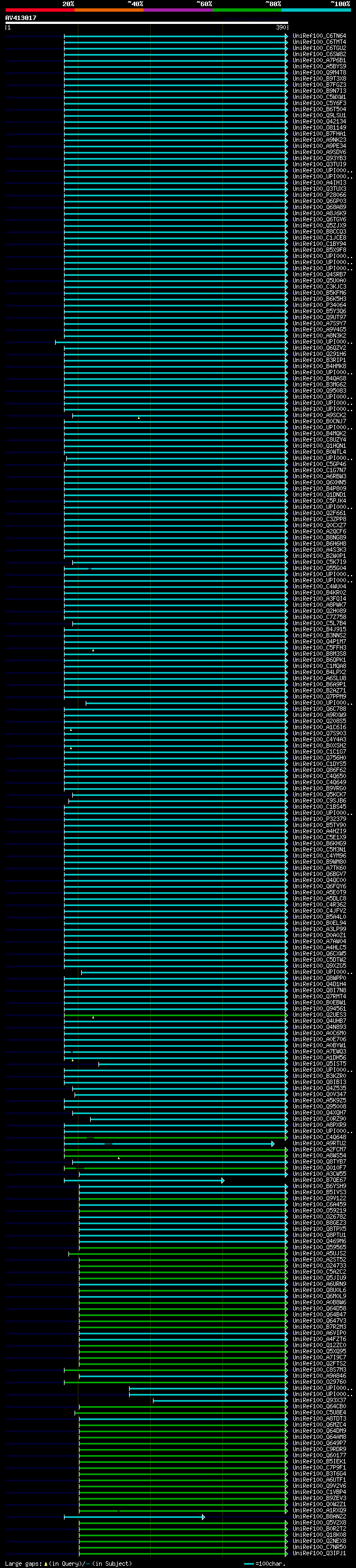Screen dimensions: 356x1568
Task: Click the purple ~60% identity legend segment
Action: [x=179, y=10]
